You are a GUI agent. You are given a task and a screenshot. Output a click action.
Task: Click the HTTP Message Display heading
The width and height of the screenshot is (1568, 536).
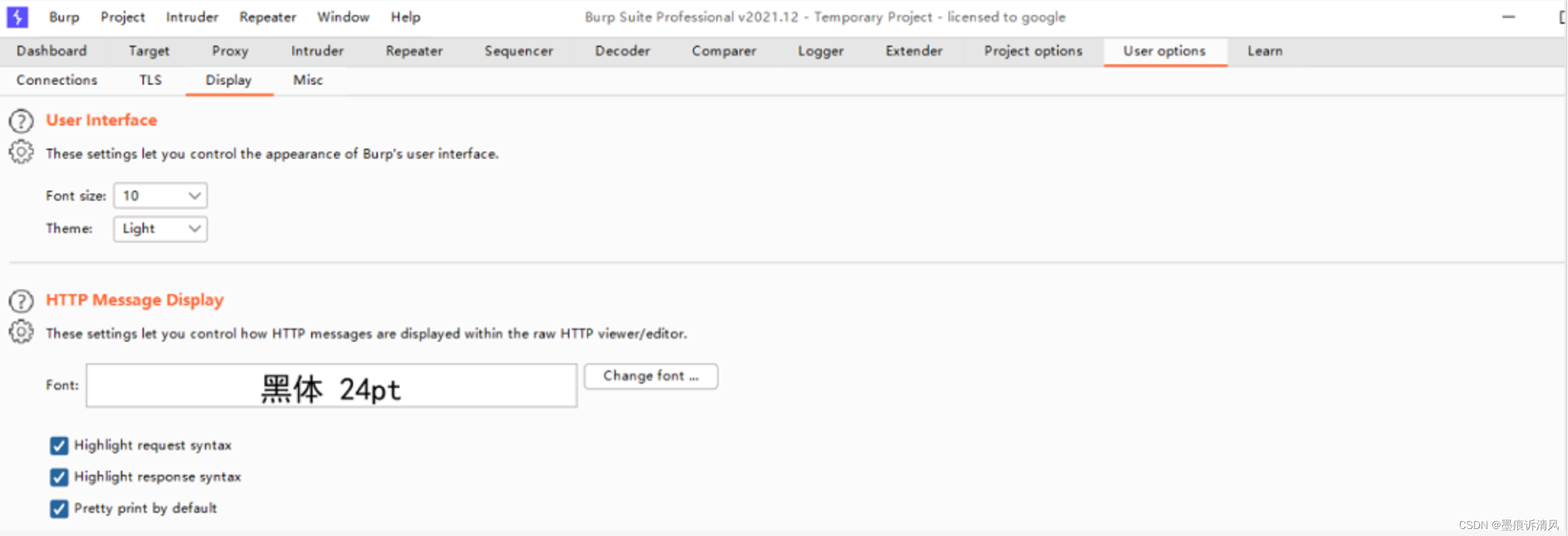pos(135,300)
